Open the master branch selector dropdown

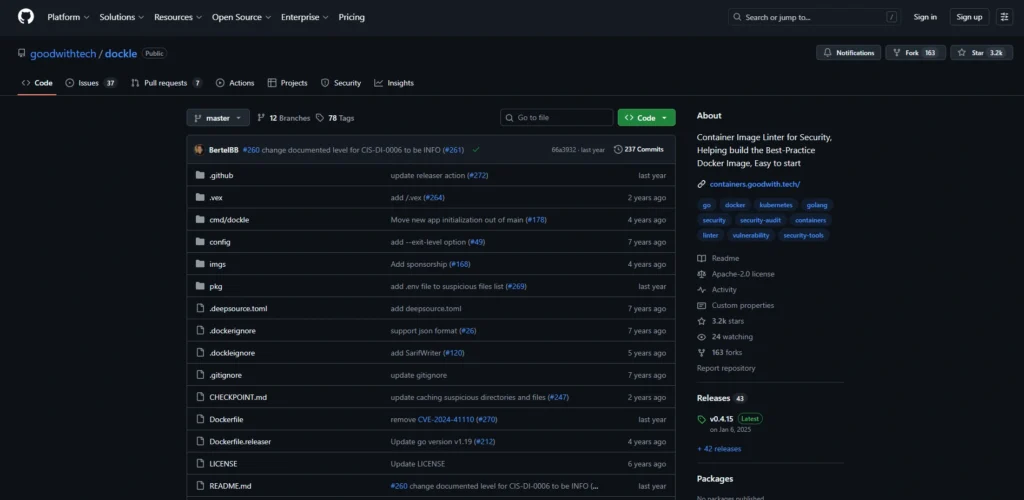[x=218, y=117]
